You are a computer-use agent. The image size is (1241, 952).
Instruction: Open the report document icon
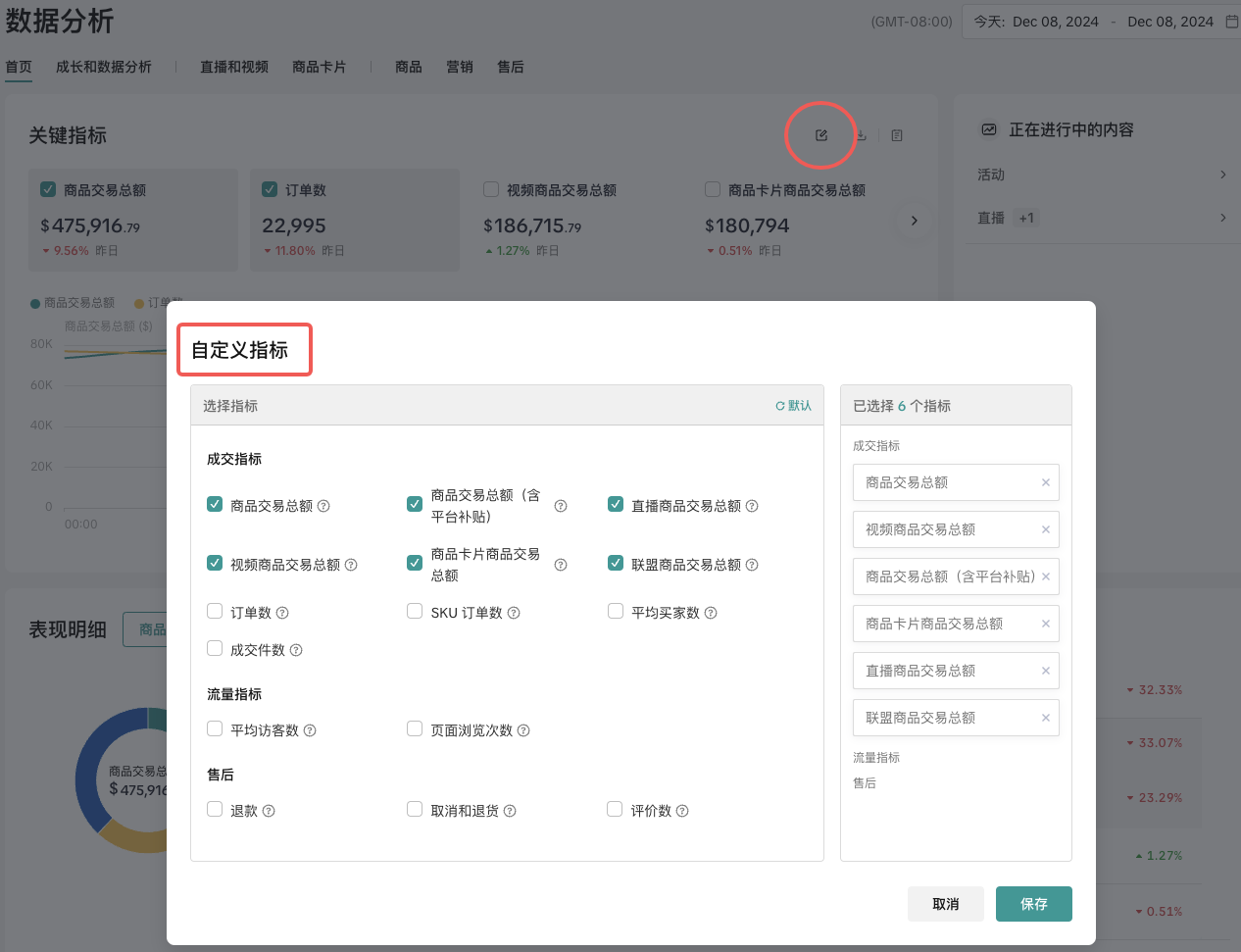pos(897,135)
